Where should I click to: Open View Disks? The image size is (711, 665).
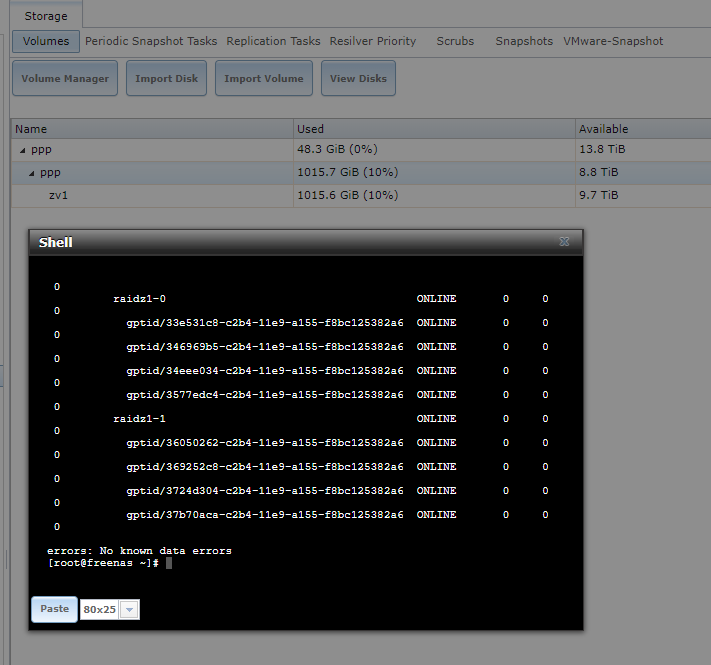[358, 78]
